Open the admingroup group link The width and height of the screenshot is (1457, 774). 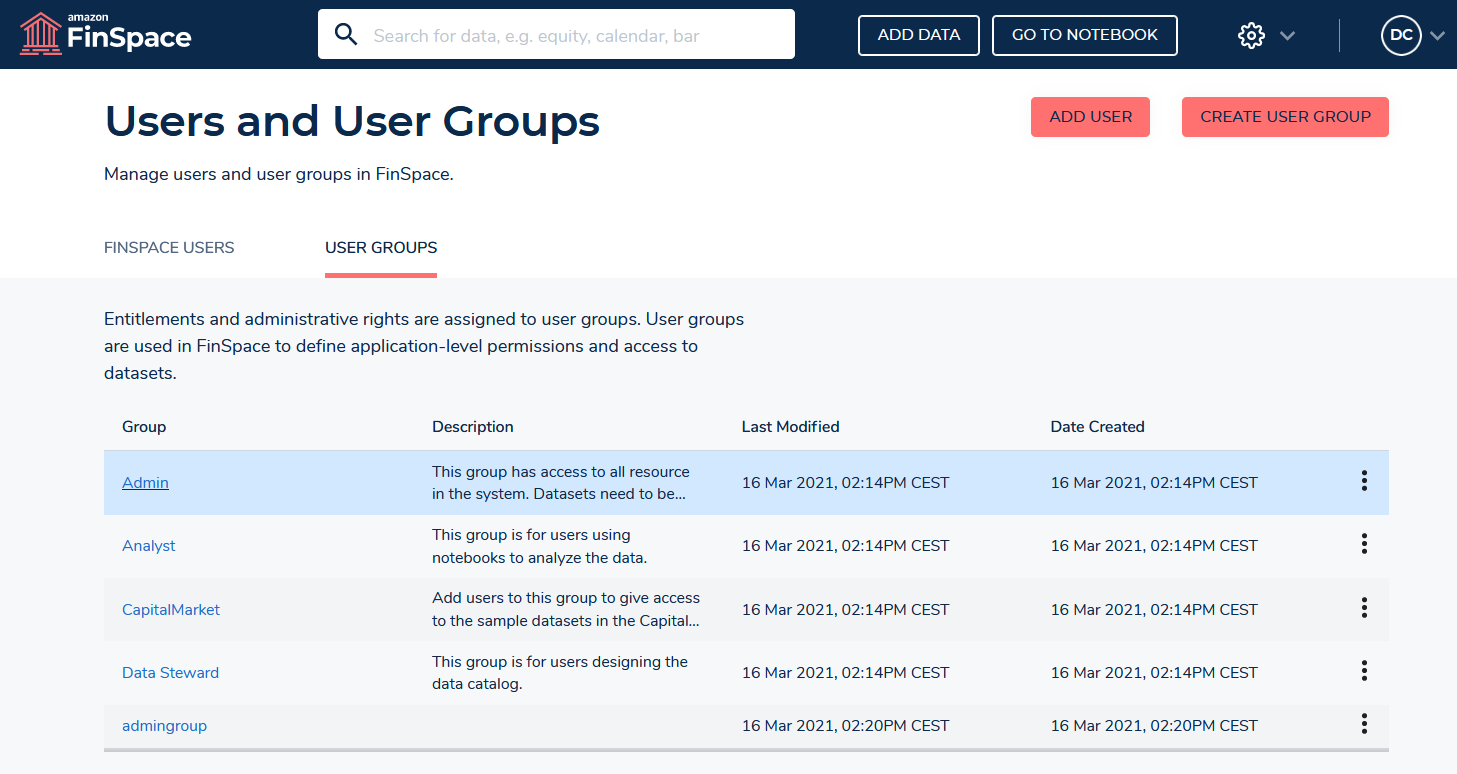click(164, 726)
